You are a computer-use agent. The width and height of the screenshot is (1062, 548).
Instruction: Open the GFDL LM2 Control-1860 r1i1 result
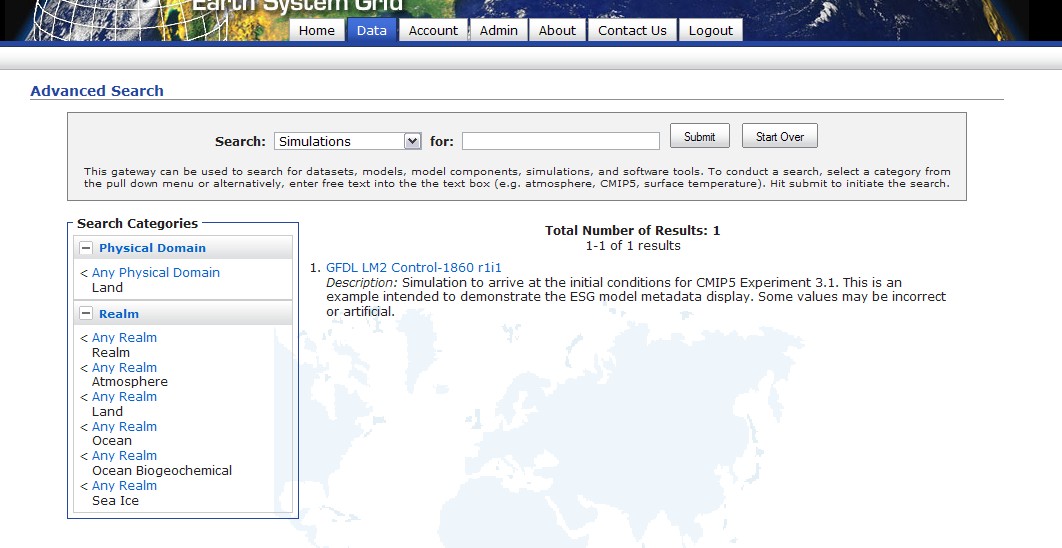[x=413, y=267]
